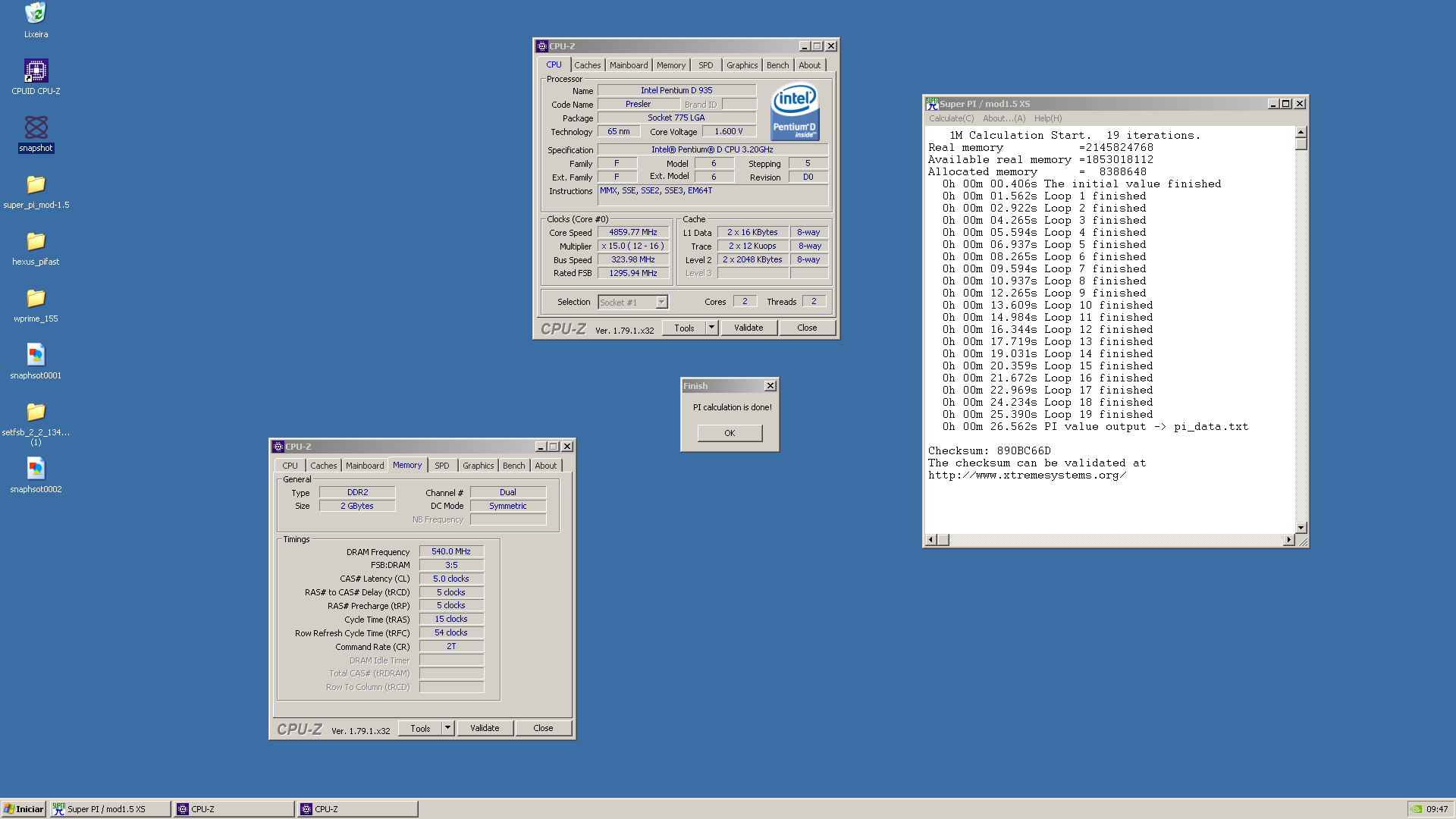Click Tools button in top CPU-Z window
Viewport: 1456px width, 819px height.
point(684,328)
